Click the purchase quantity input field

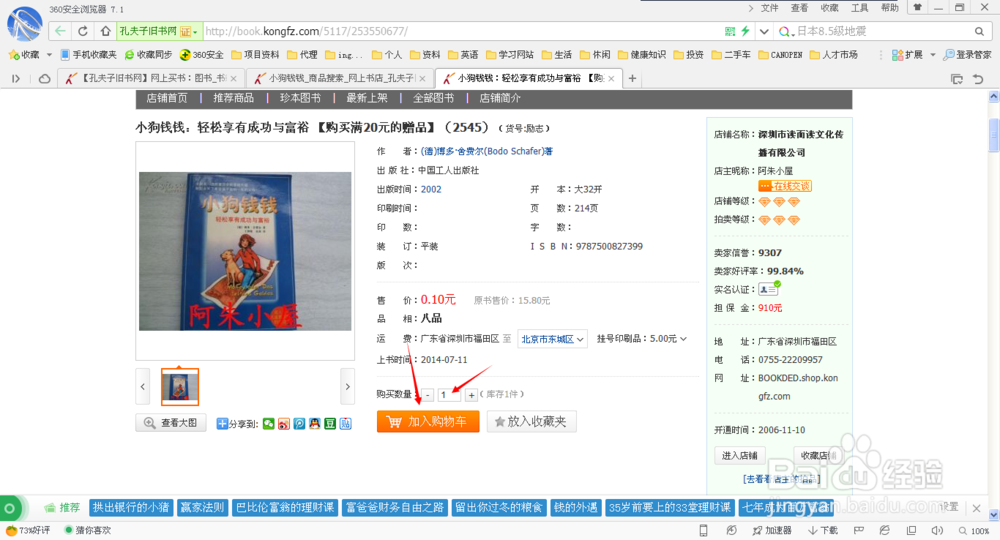point(449,395)
